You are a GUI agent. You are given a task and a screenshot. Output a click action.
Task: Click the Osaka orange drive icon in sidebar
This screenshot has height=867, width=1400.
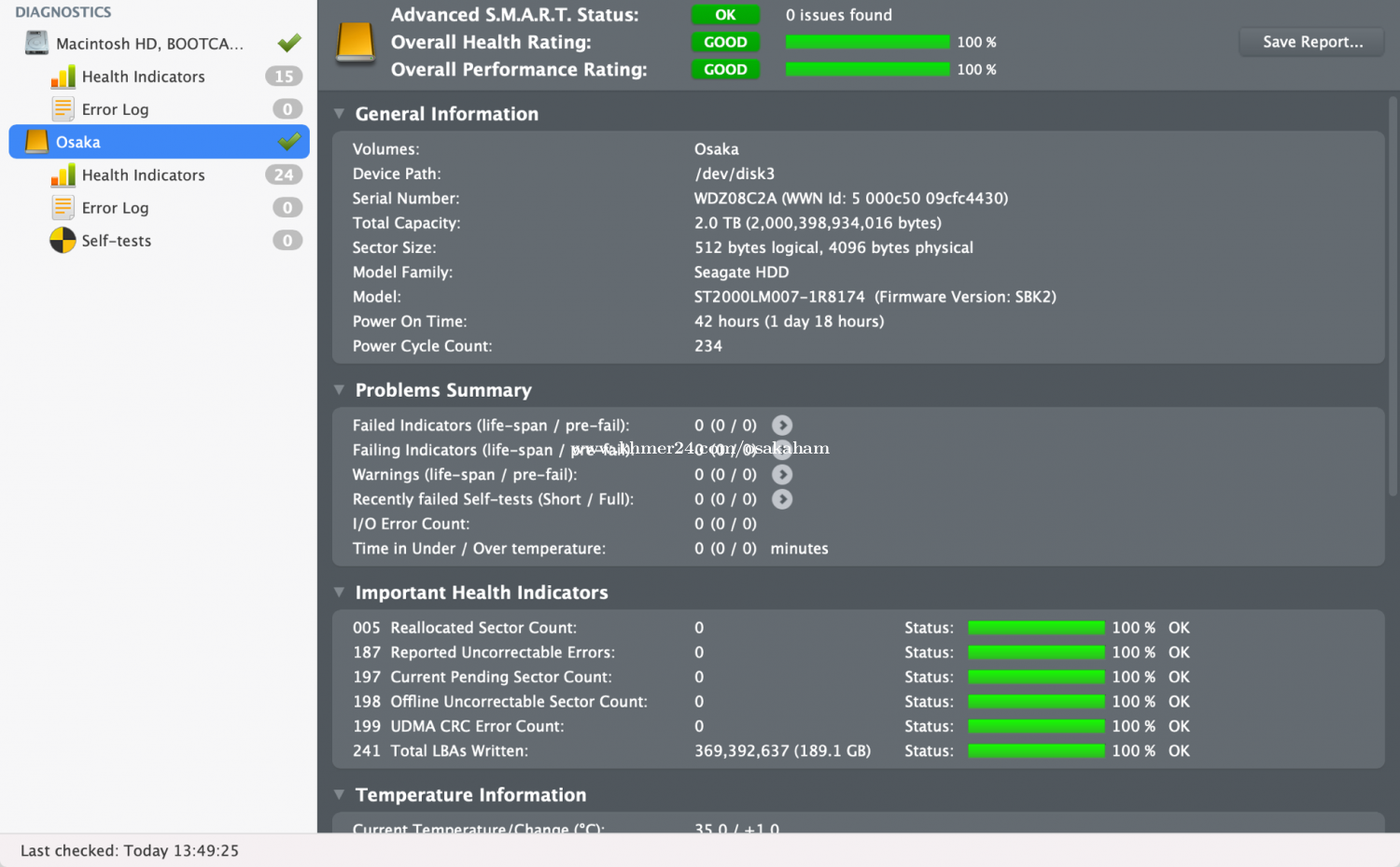click(36, 142)
